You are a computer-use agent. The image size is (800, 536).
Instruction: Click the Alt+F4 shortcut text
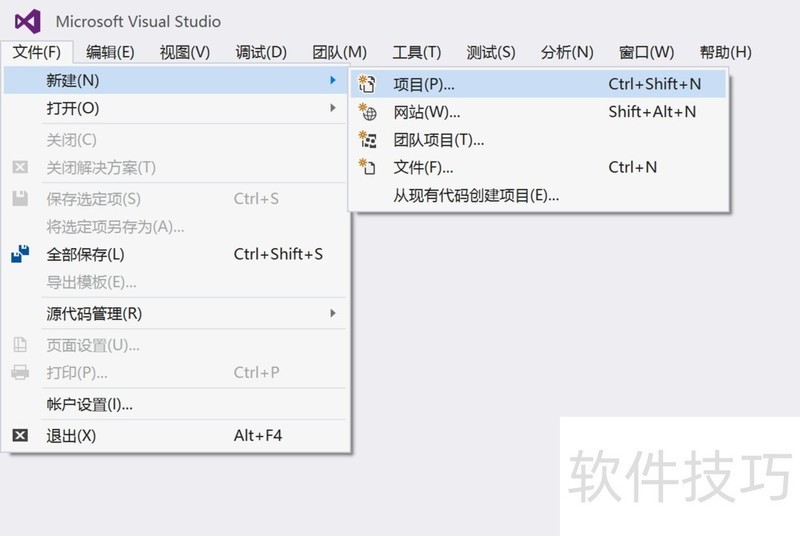[258, 435]
